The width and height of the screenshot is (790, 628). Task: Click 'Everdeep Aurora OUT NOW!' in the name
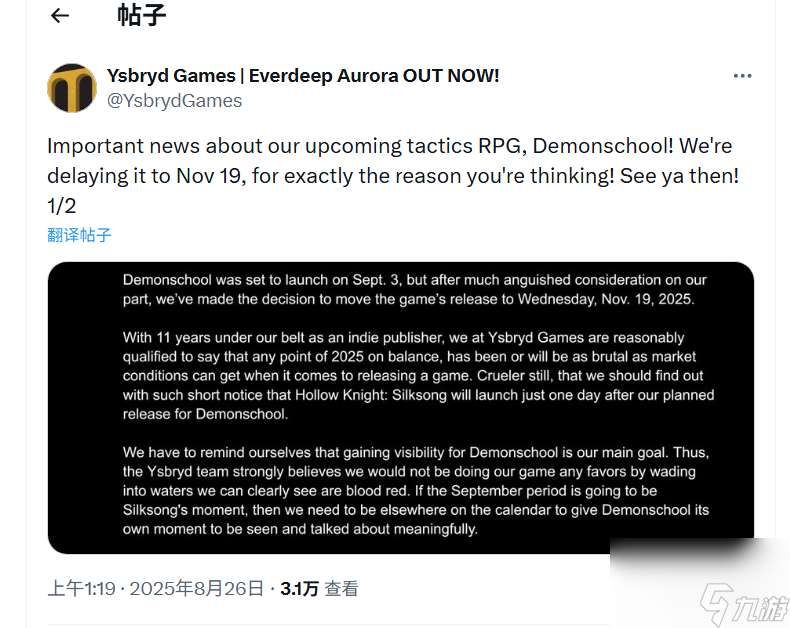coord(374,76)
